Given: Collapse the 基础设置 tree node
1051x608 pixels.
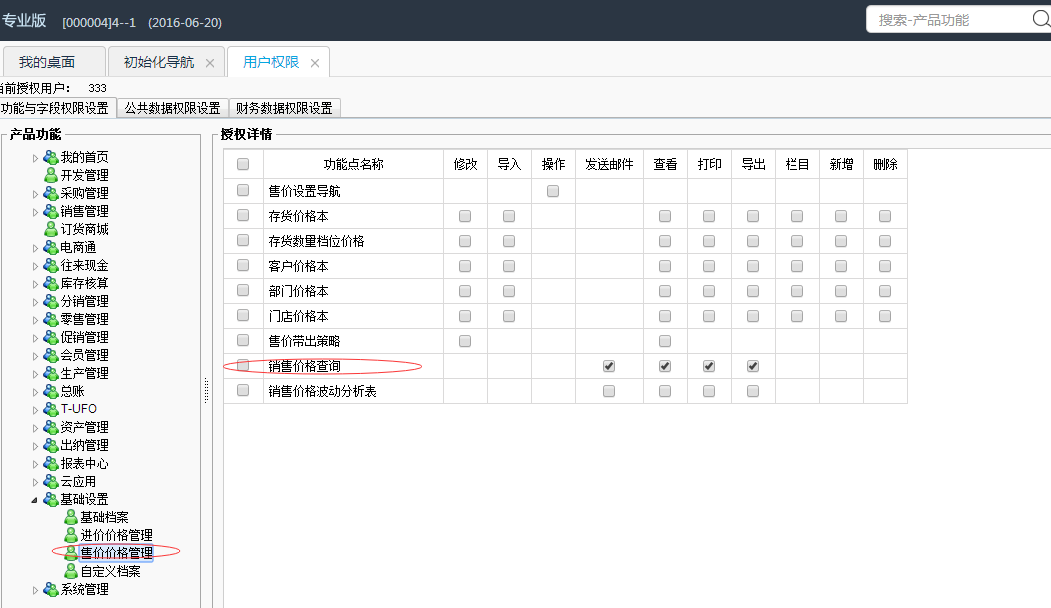Looking at the screenshot, I should 34,500.
